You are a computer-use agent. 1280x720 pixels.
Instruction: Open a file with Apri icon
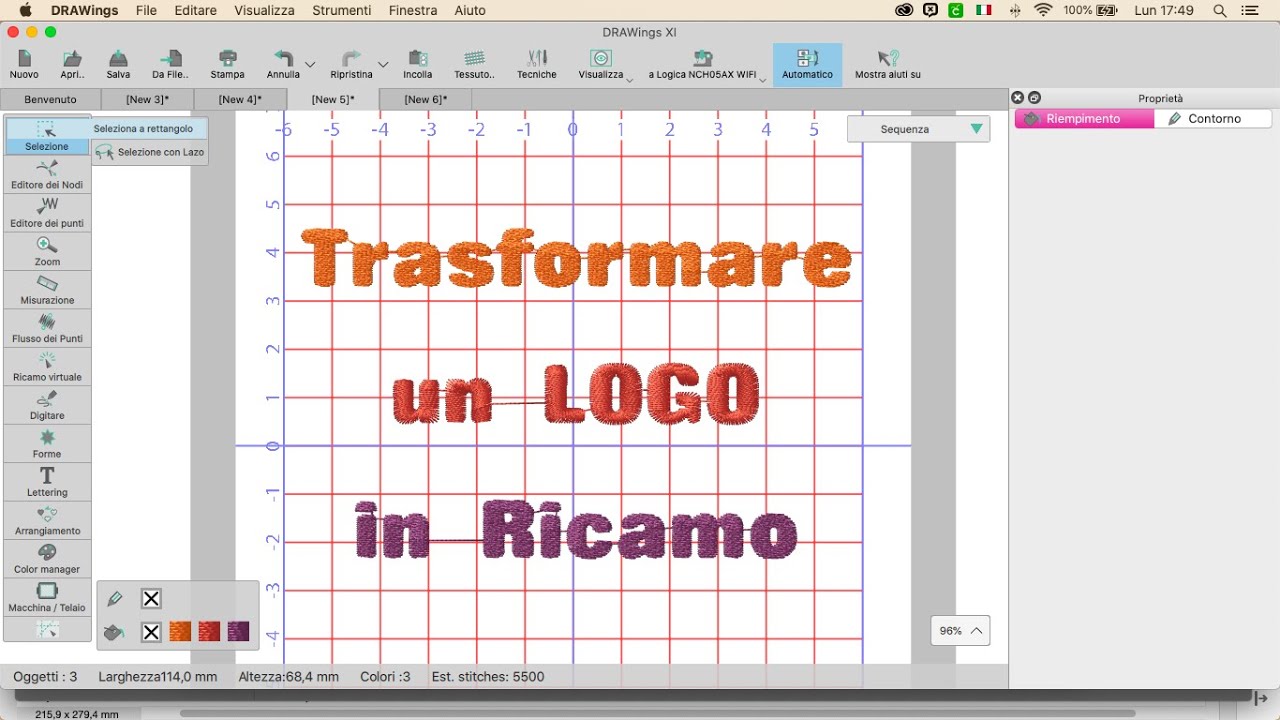pos(72,65)
